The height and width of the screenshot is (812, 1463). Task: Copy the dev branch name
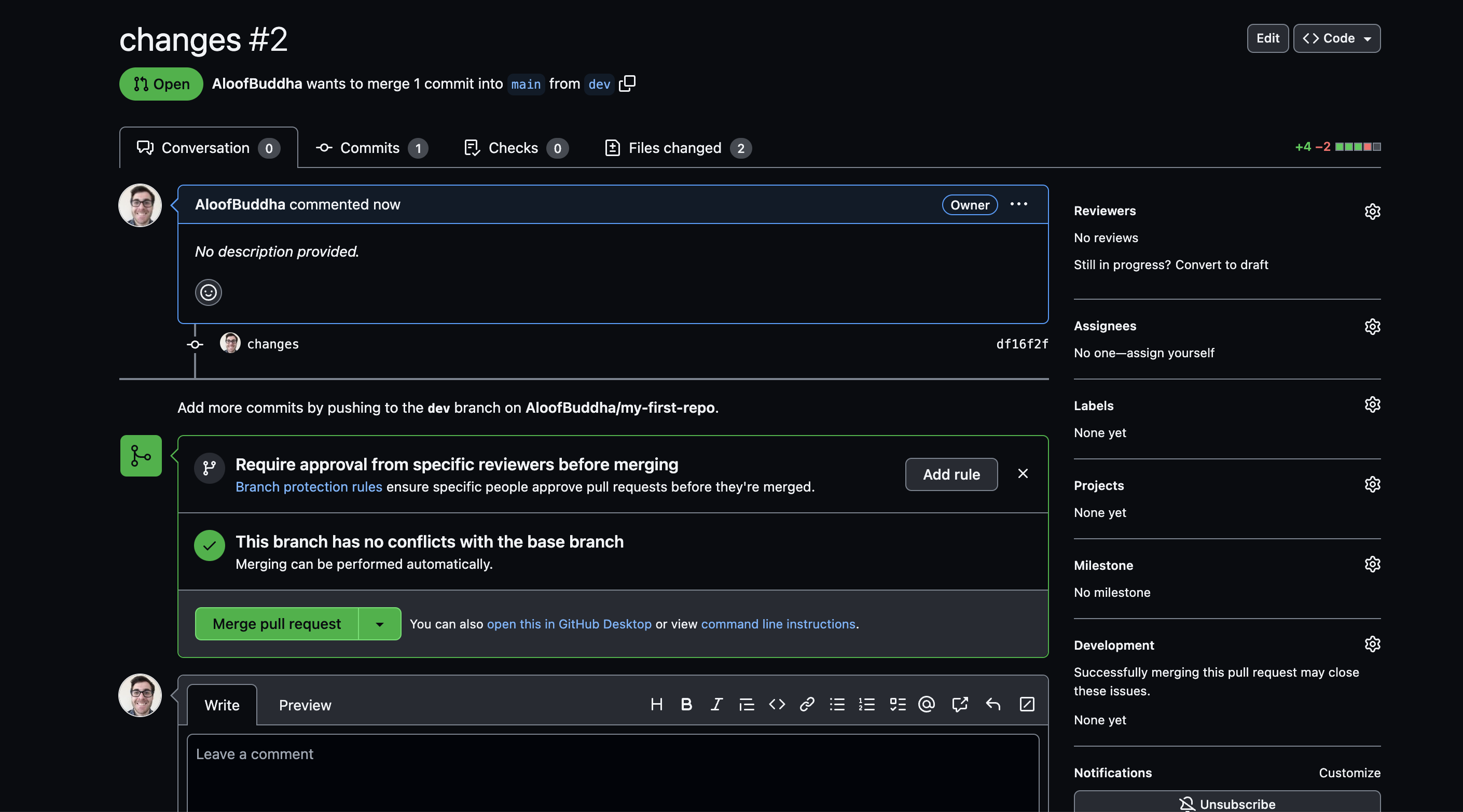628,84
